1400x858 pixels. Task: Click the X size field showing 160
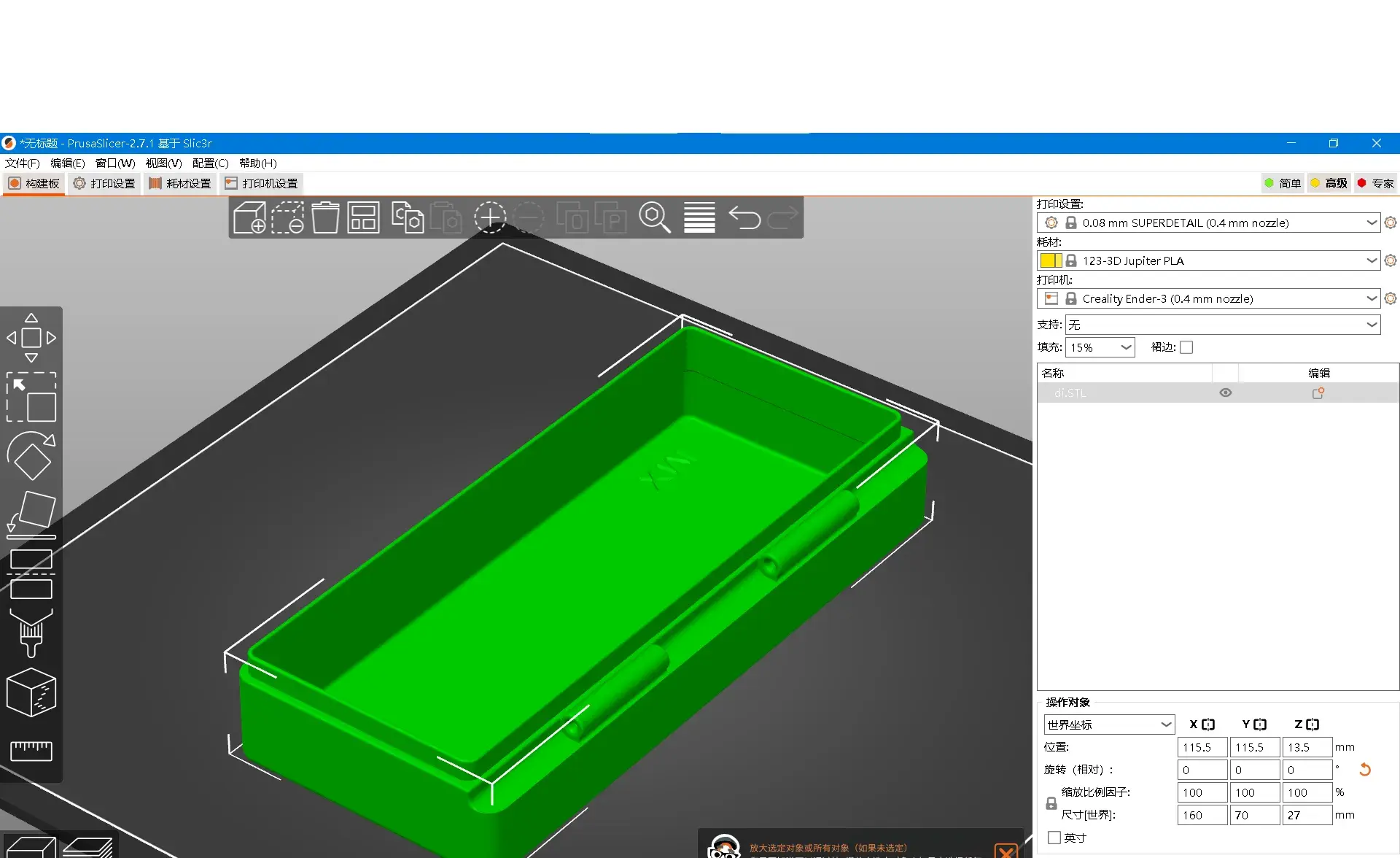[x=1202, y=815]
